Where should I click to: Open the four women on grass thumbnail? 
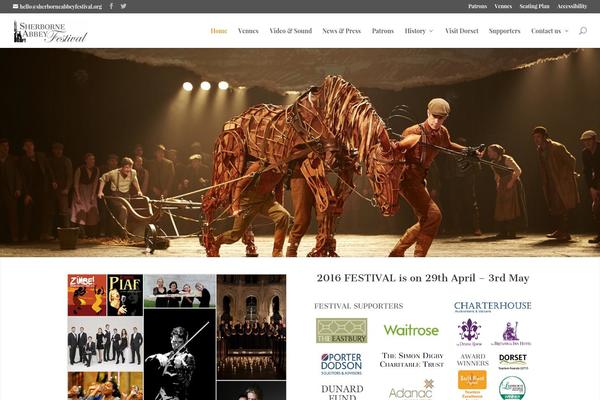click(179, 291)
